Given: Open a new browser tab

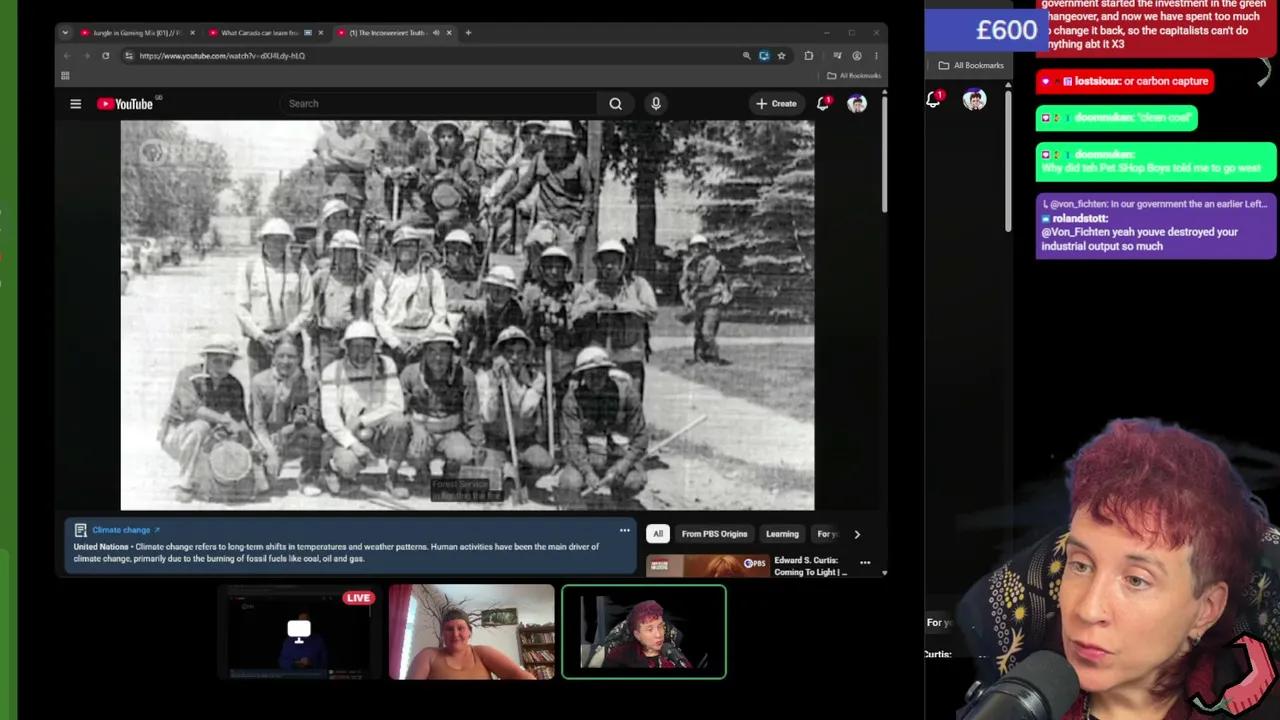Looking at the screenshot, I should pos(468,33).
